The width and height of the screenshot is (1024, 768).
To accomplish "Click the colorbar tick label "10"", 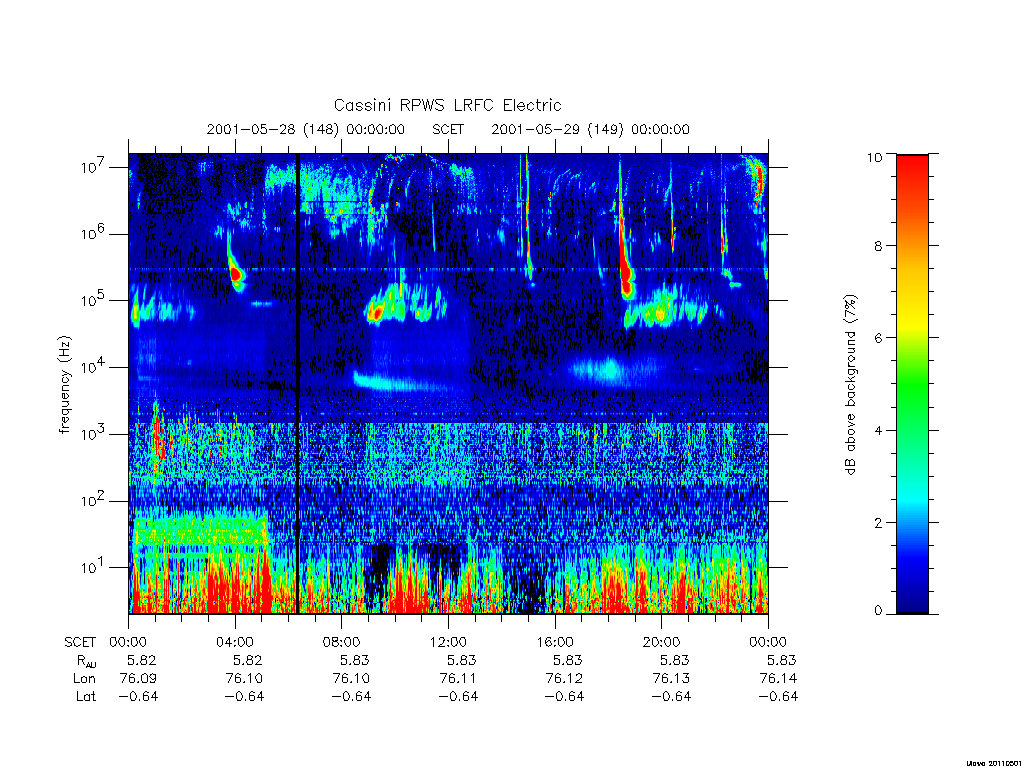I will click(874, 157).
